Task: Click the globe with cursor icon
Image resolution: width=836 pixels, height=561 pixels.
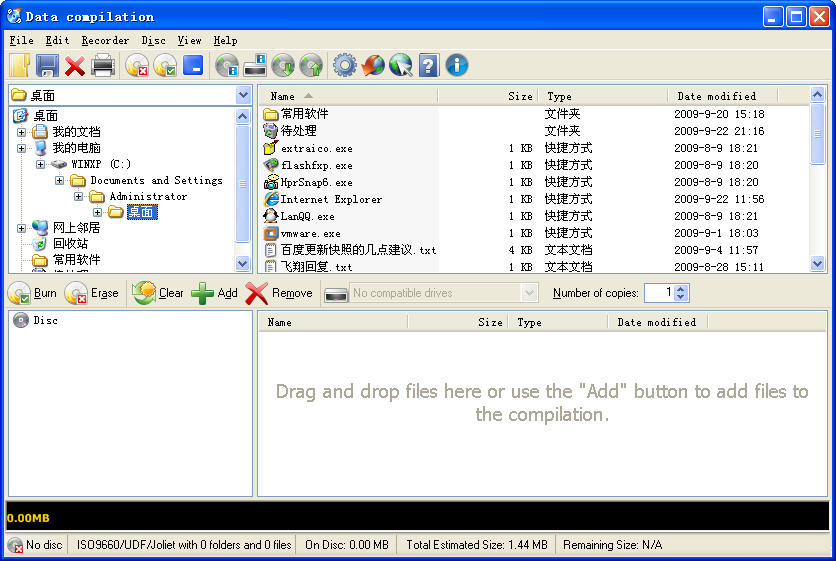Action: tap(401, 66)
